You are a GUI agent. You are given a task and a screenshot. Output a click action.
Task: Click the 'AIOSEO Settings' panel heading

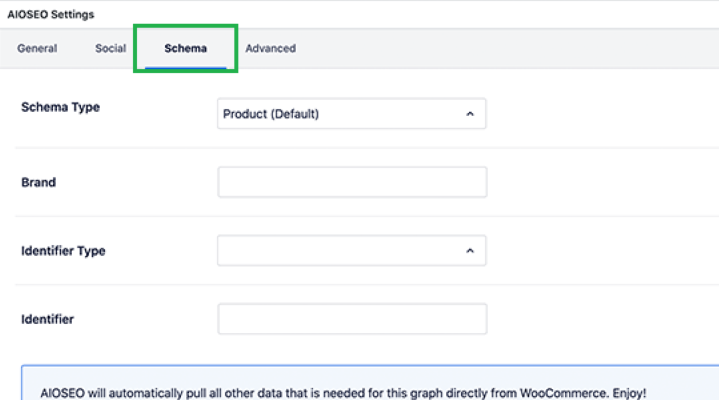point(50,14)
